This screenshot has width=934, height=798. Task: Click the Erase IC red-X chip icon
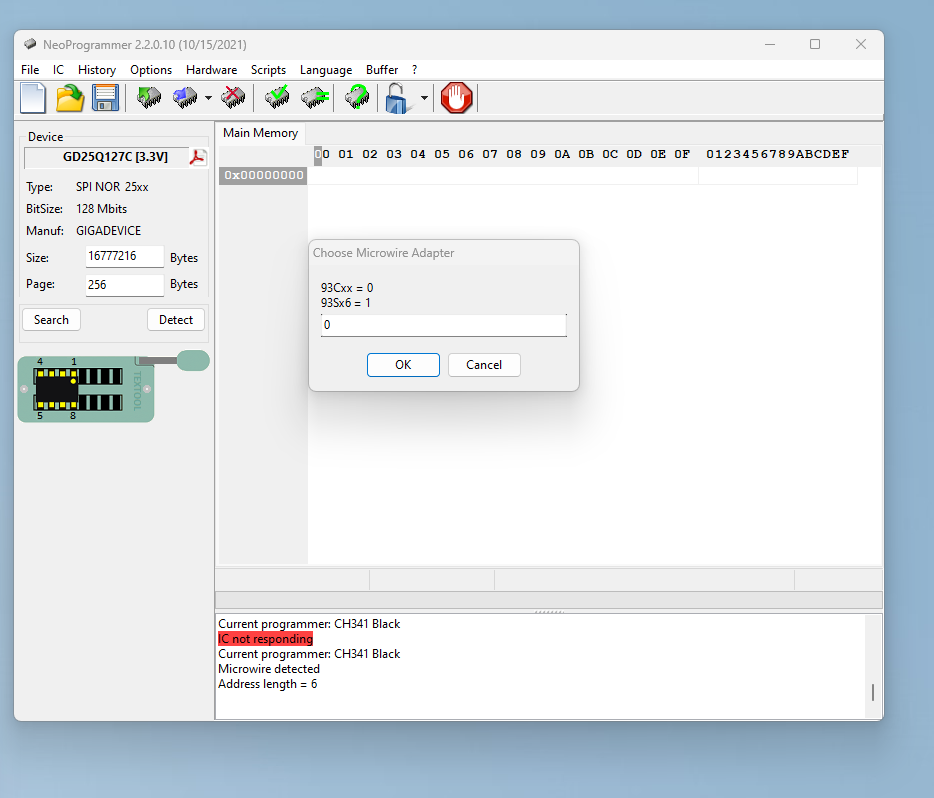pos(232,97)
